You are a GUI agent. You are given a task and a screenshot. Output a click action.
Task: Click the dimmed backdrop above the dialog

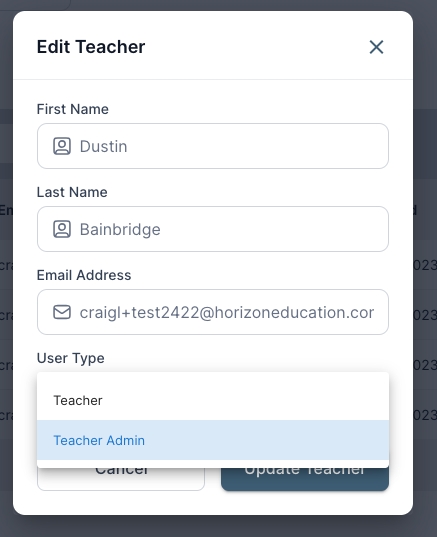pos(219,5)
